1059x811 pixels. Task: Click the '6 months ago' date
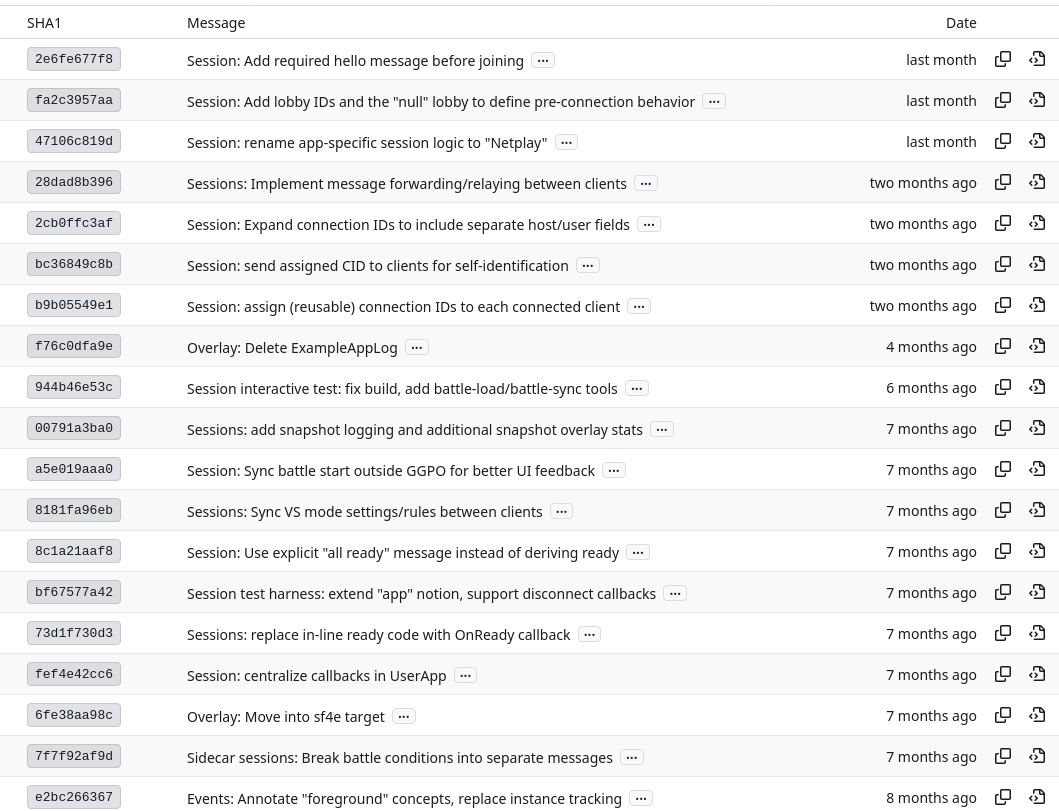point(931,388)
